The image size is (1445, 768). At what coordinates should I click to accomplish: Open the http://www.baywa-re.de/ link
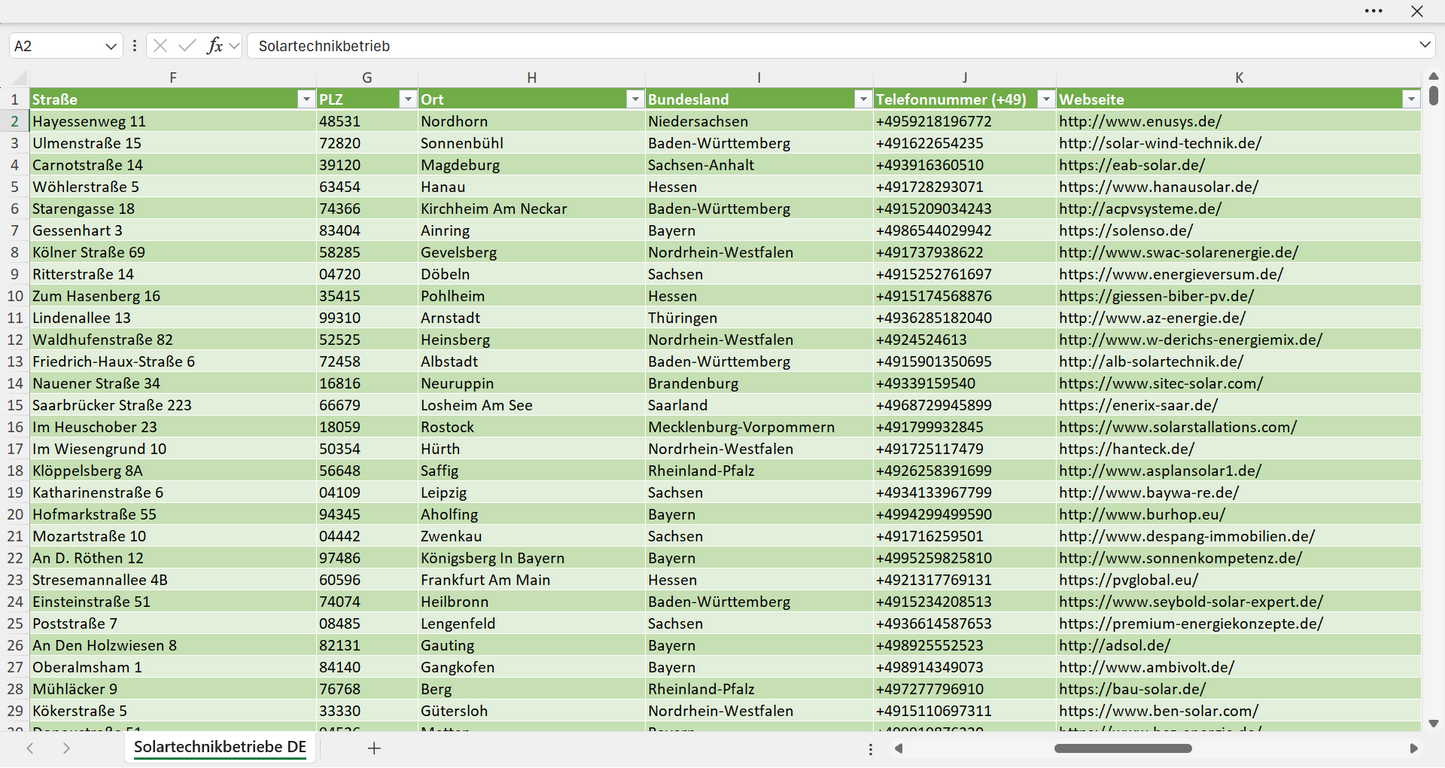(x=1149, y=493)
